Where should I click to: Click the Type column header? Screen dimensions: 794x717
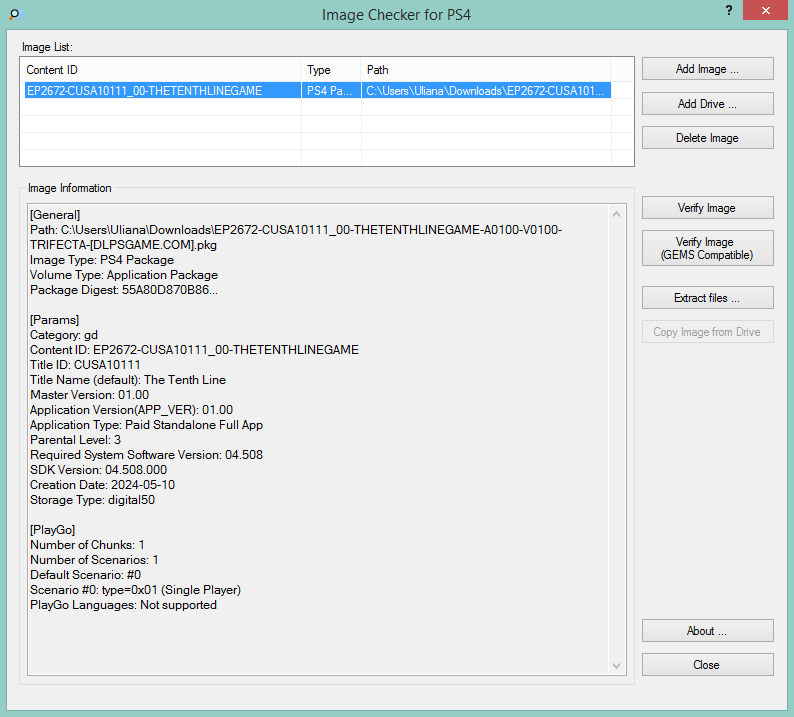331,70
